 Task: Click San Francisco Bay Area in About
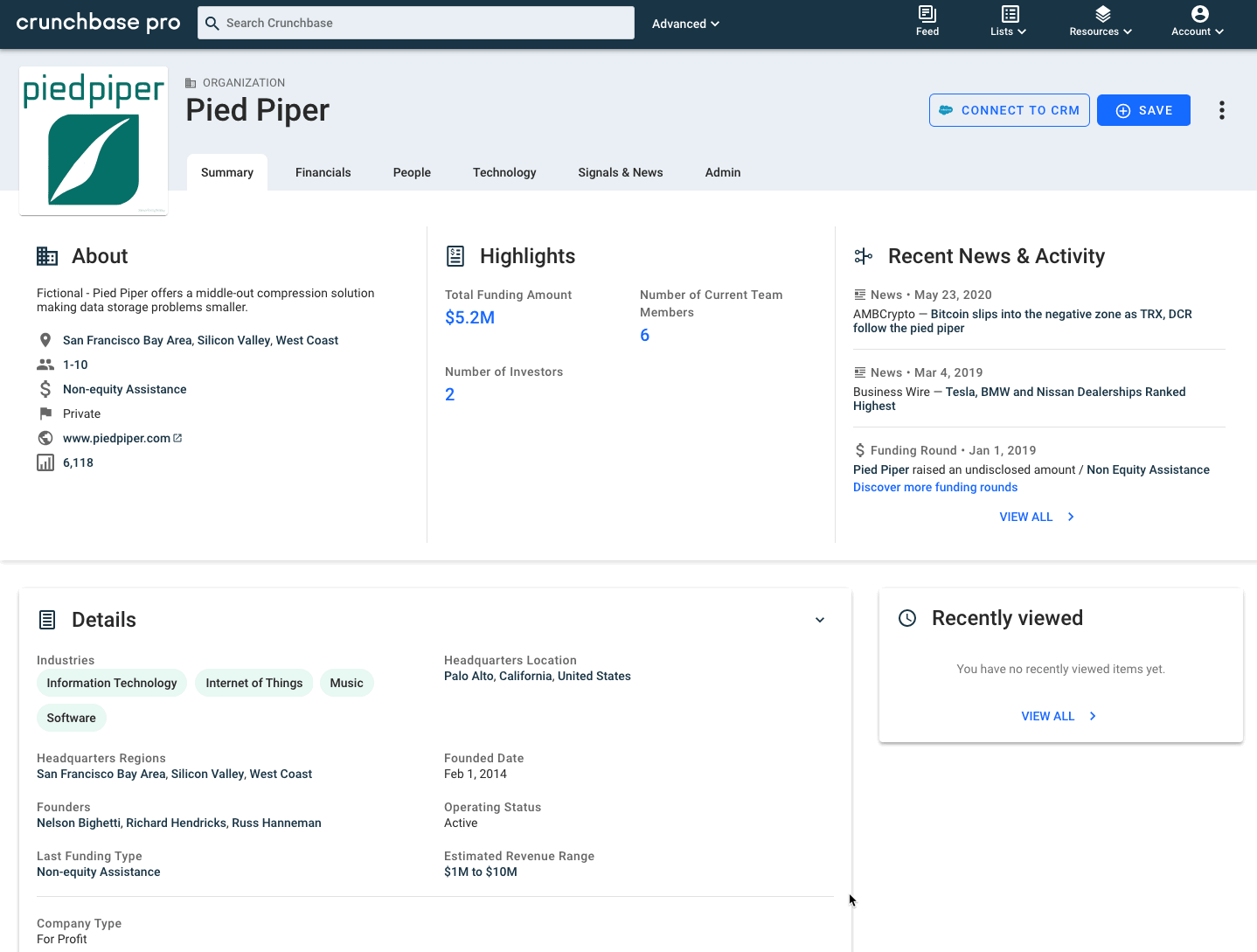(127, 340)
